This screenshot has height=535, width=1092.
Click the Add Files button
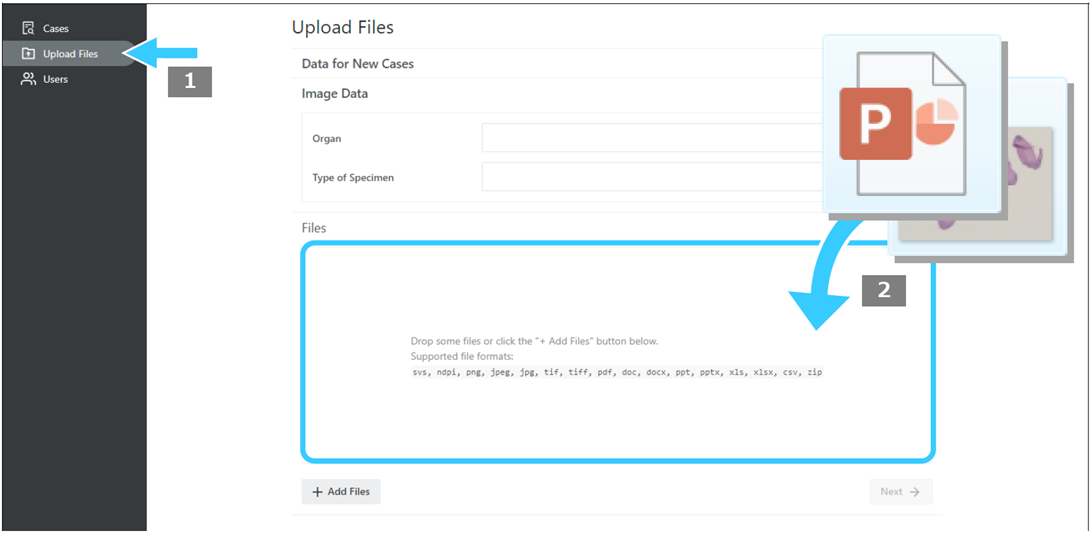[x=341, y=492]
